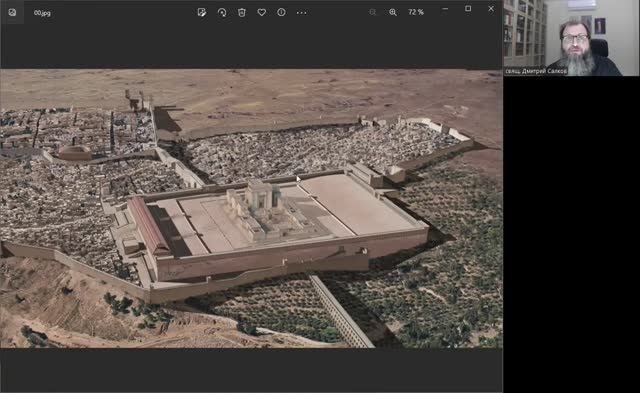The height and width of the screenshot is (393, 640).
Task: Rotate the image with rotate icon
Action: (222, 12)
